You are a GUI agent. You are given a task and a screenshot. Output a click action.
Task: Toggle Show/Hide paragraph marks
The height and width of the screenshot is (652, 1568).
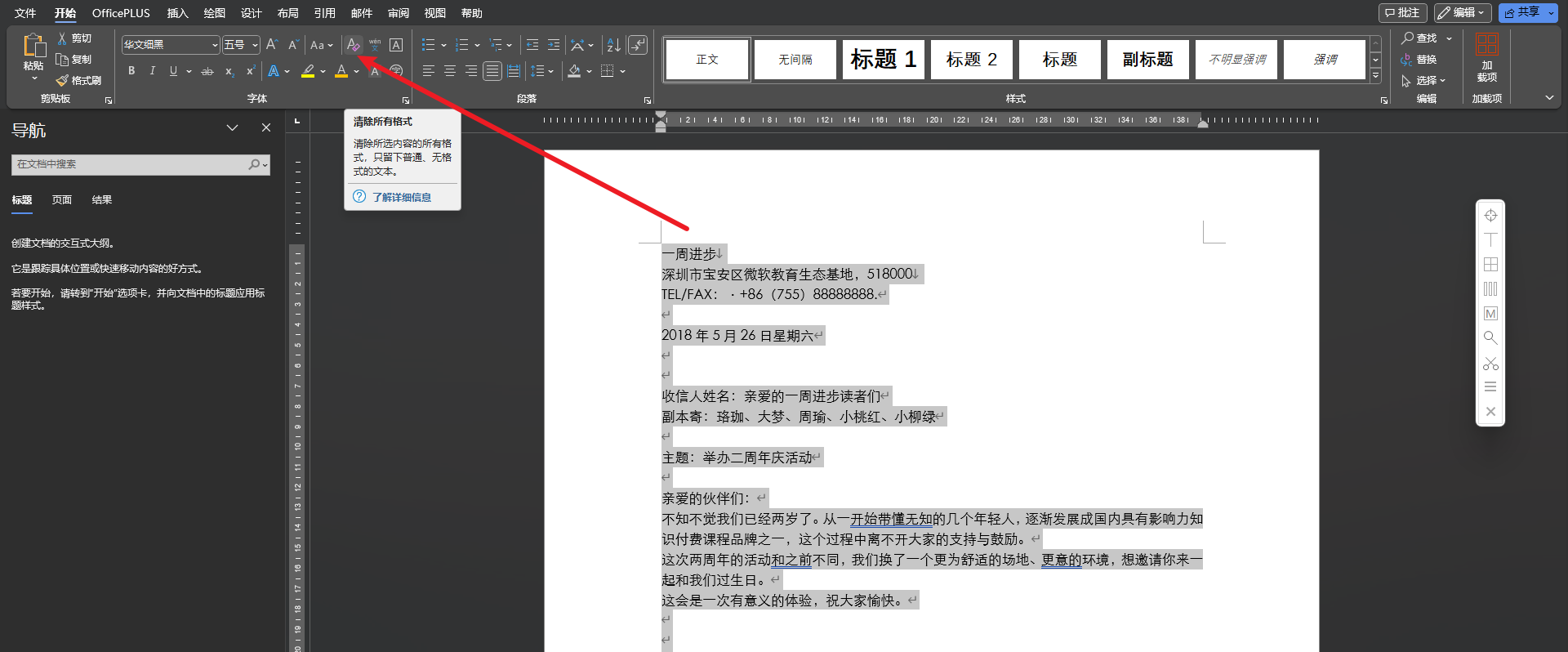tap(638, 45)
